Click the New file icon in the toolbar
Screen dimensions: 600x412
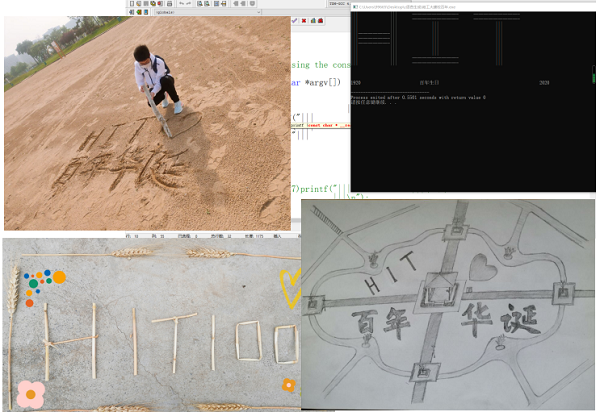click(x=132, y=3)
